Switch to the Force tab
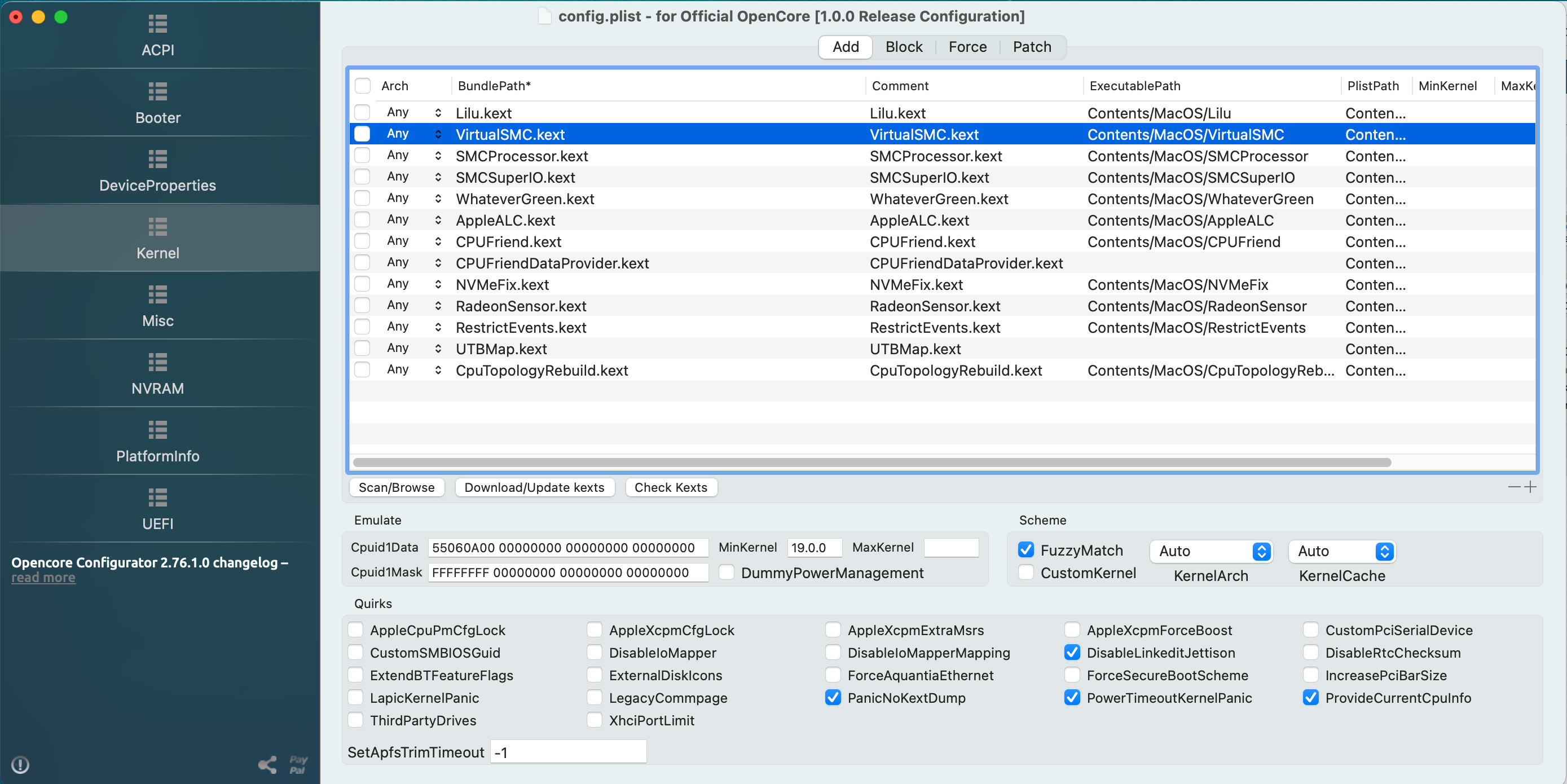 [967, 47]
